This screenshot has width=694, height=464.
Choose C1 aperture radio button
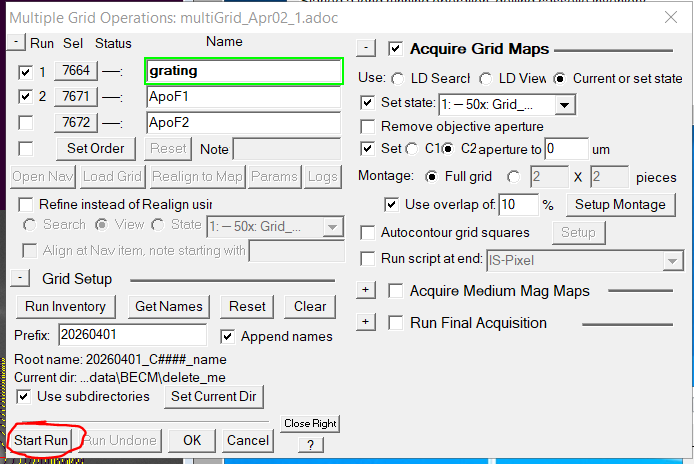click(412, 149)
